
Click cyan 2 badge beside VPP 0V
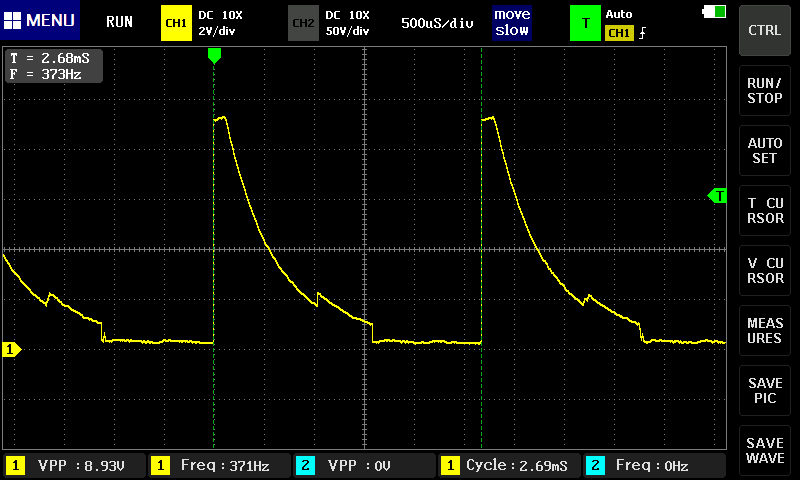click(305, 466)
